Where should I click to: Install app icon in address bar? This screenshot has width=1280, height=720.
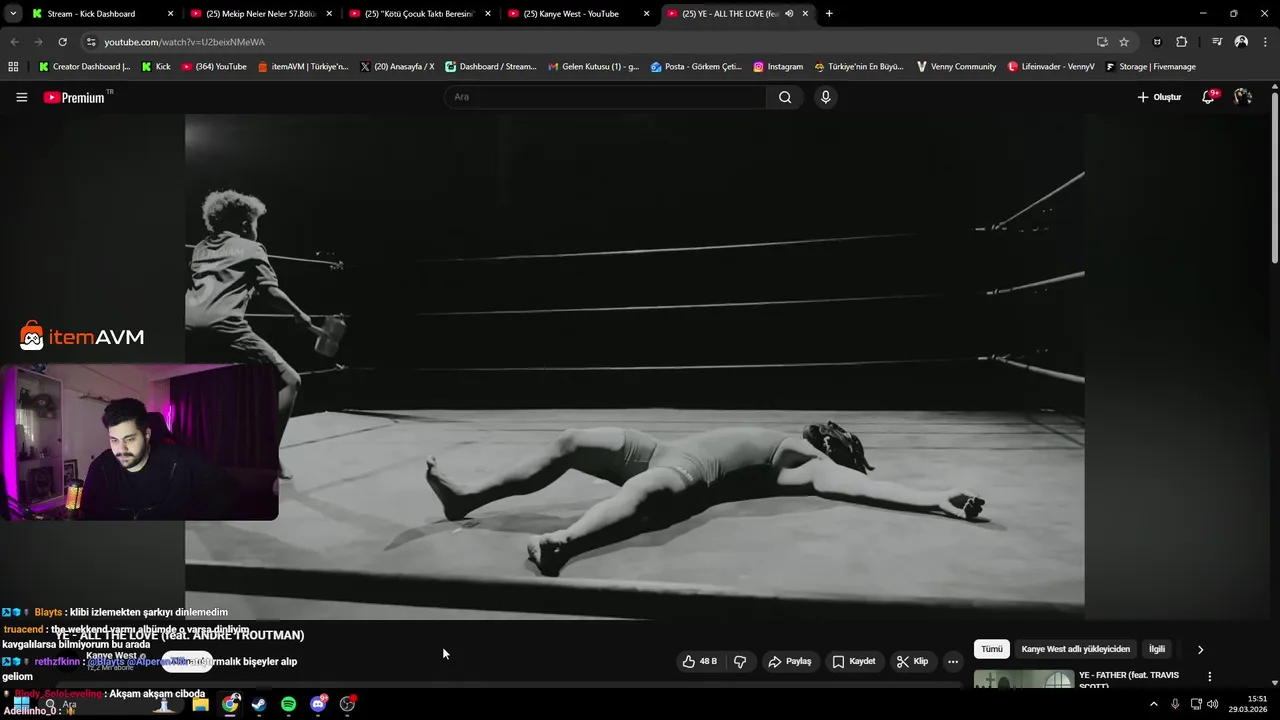click(1102, 42)
